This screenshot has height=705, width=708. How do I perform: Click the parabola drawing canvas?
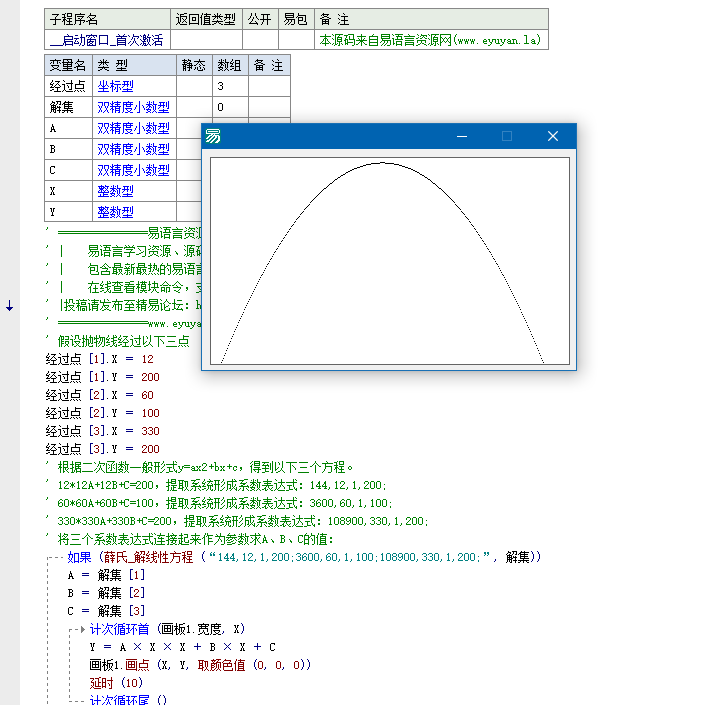tap(390, 261)
